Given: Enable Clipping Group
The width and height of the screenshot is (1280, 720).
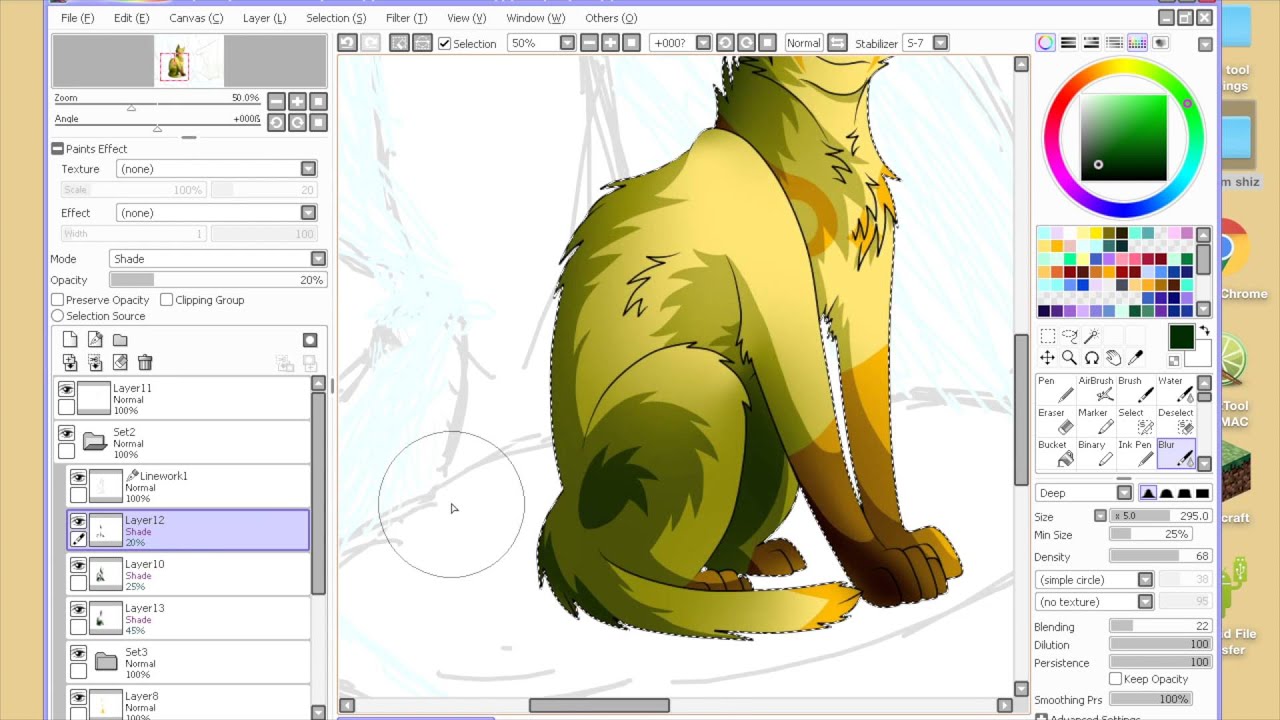Looking at the screenshot, I should 167,300.
